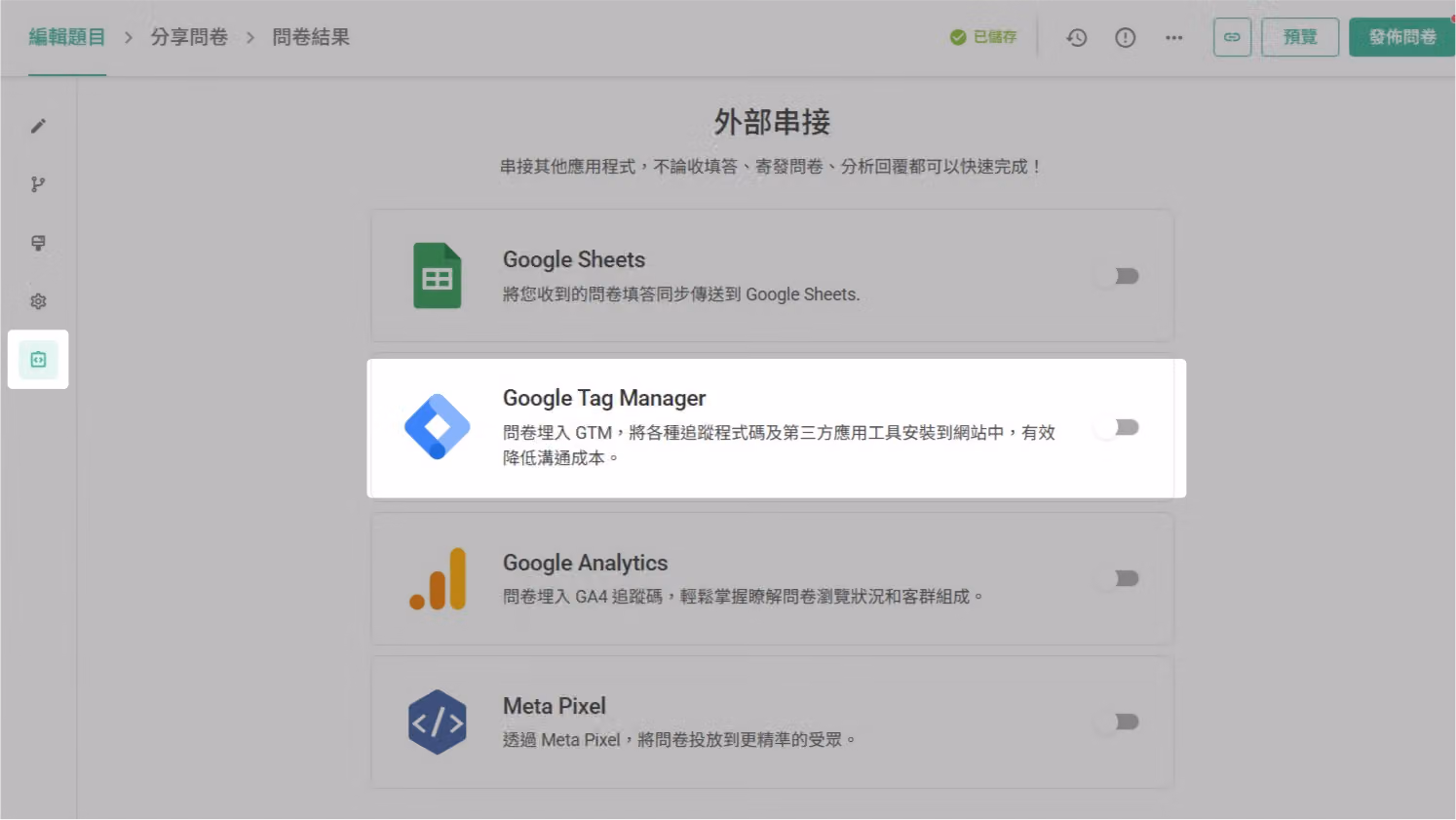Click the 發佈問卷 publish button
Viewport: 1456px width, 820px height.
tap(1402, 37)
